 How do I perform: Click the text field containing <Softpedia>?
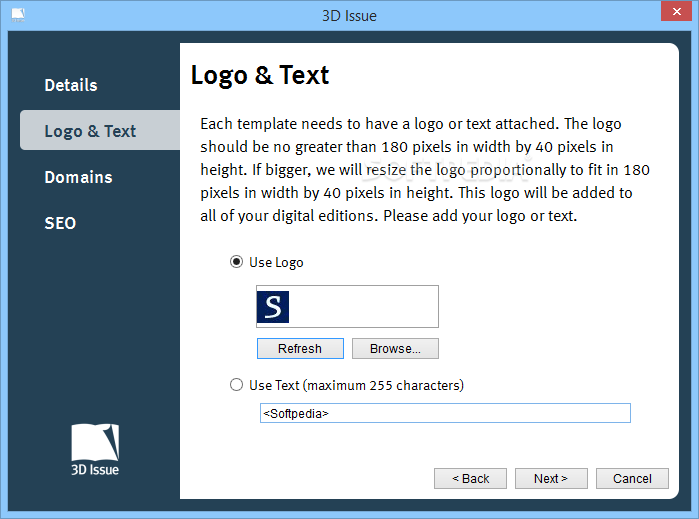point(445,413)
